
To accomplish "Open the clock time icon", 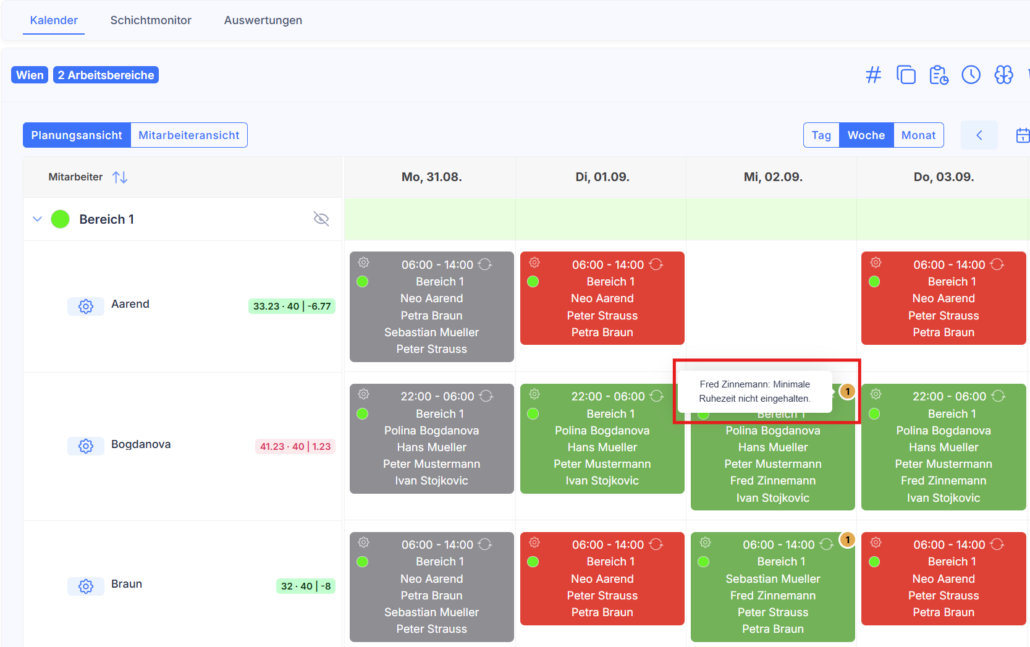I will [x=971, y=75].
